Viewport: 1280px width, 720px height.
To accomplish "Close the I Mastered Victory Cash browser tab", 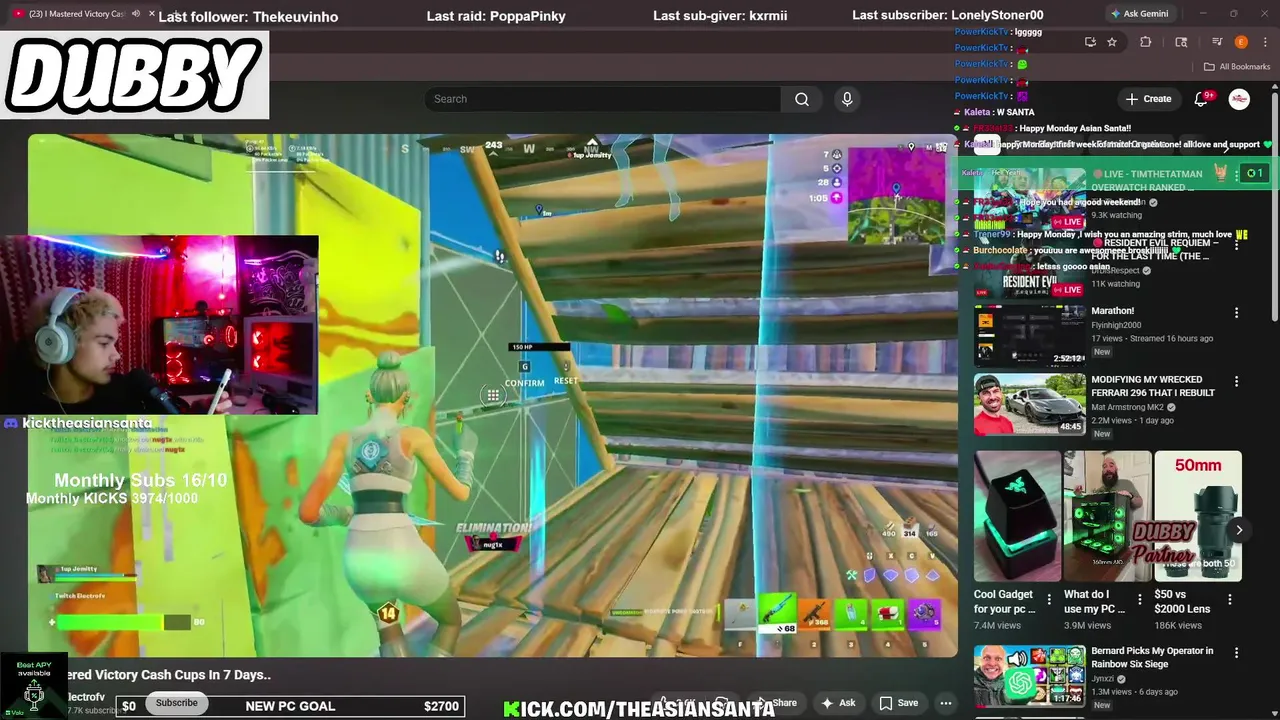I will click(152, 14).
